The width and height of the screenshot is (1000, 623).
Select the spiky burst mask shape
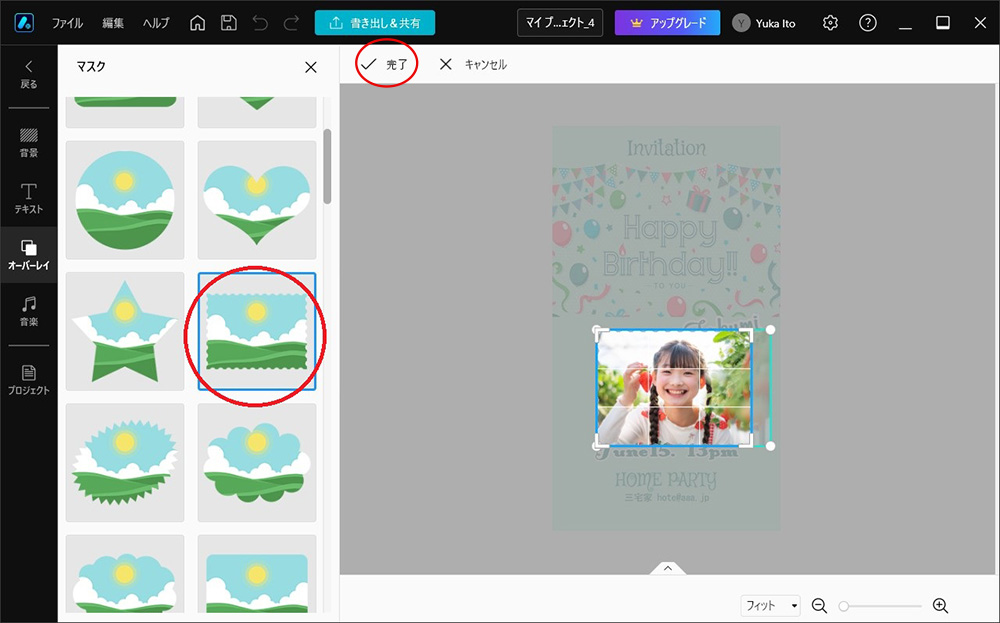pos(125,462)
